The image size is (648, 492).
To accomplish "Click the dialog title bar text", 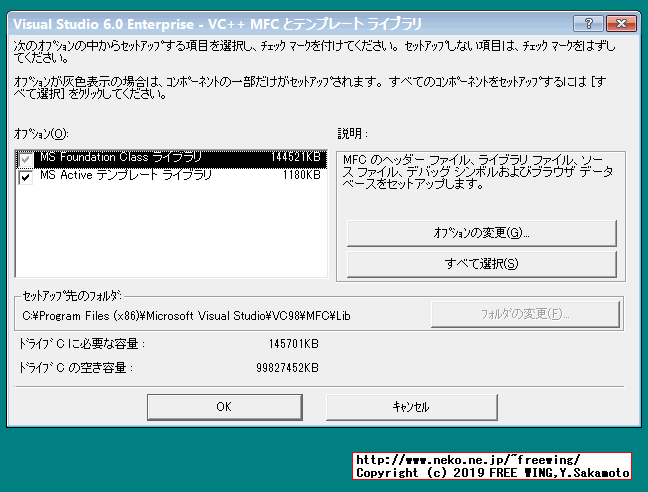I will pyautogui.click(x=217, y=24).
